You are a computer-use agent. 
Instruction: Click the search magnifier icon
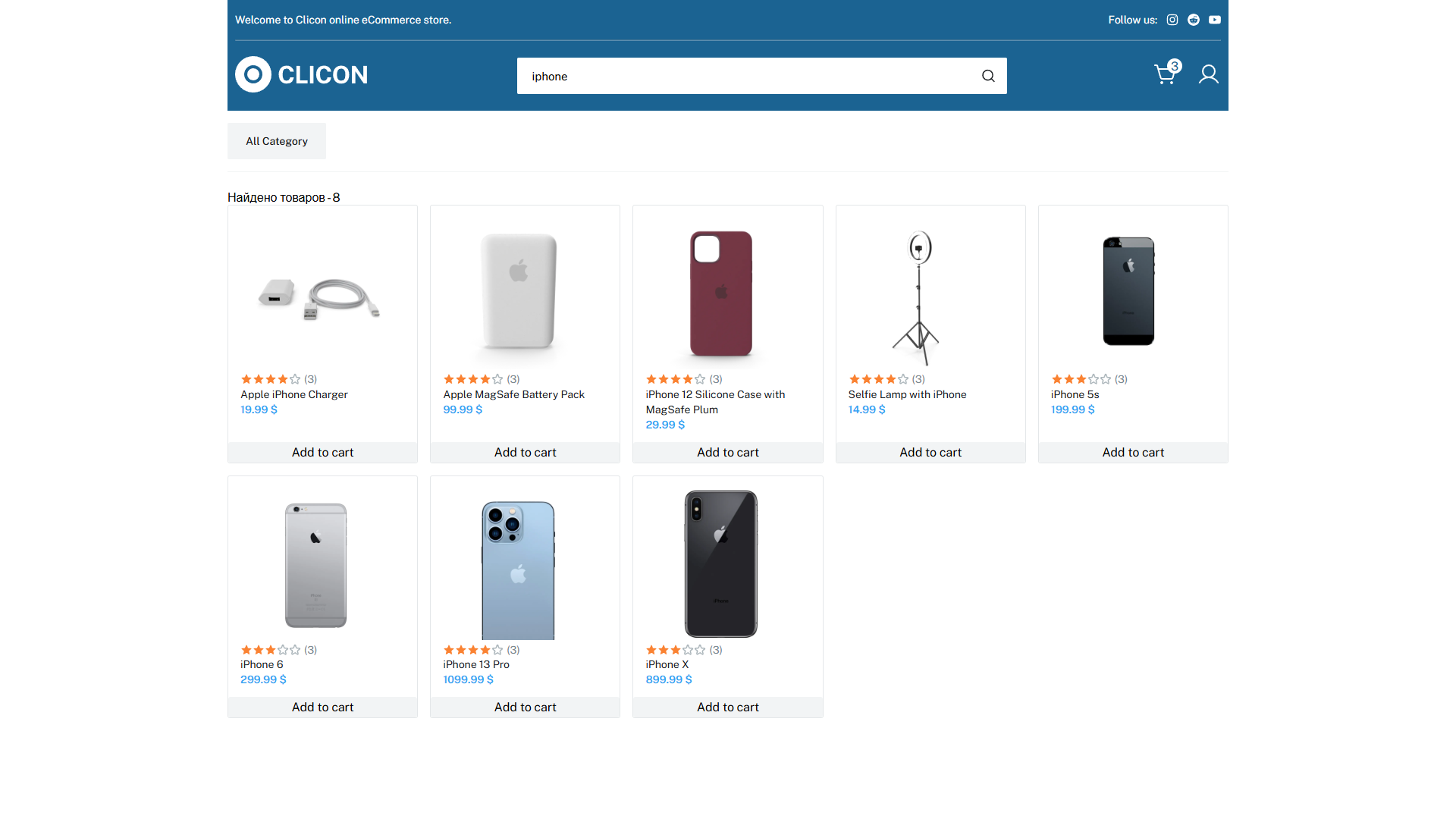pos(988,76)
